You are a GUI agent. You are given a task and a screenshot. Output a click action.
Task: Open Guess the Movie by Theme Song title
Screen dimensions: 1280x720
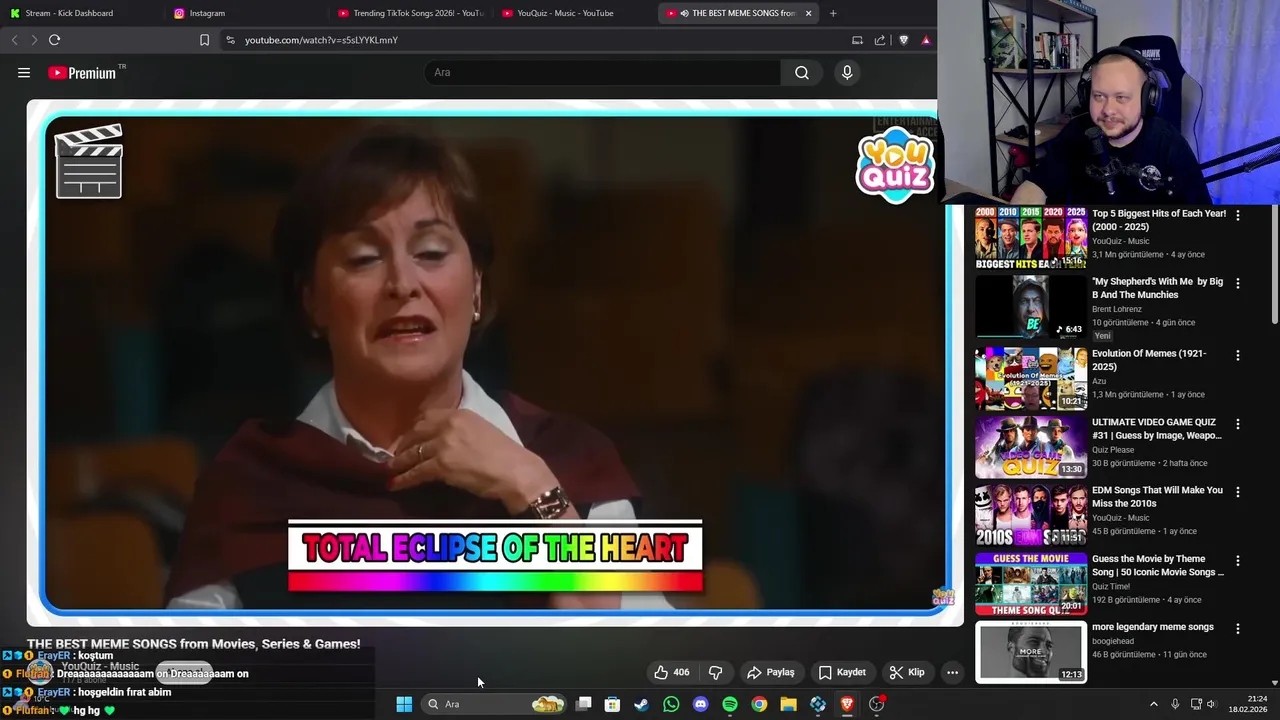point(1158,566)
